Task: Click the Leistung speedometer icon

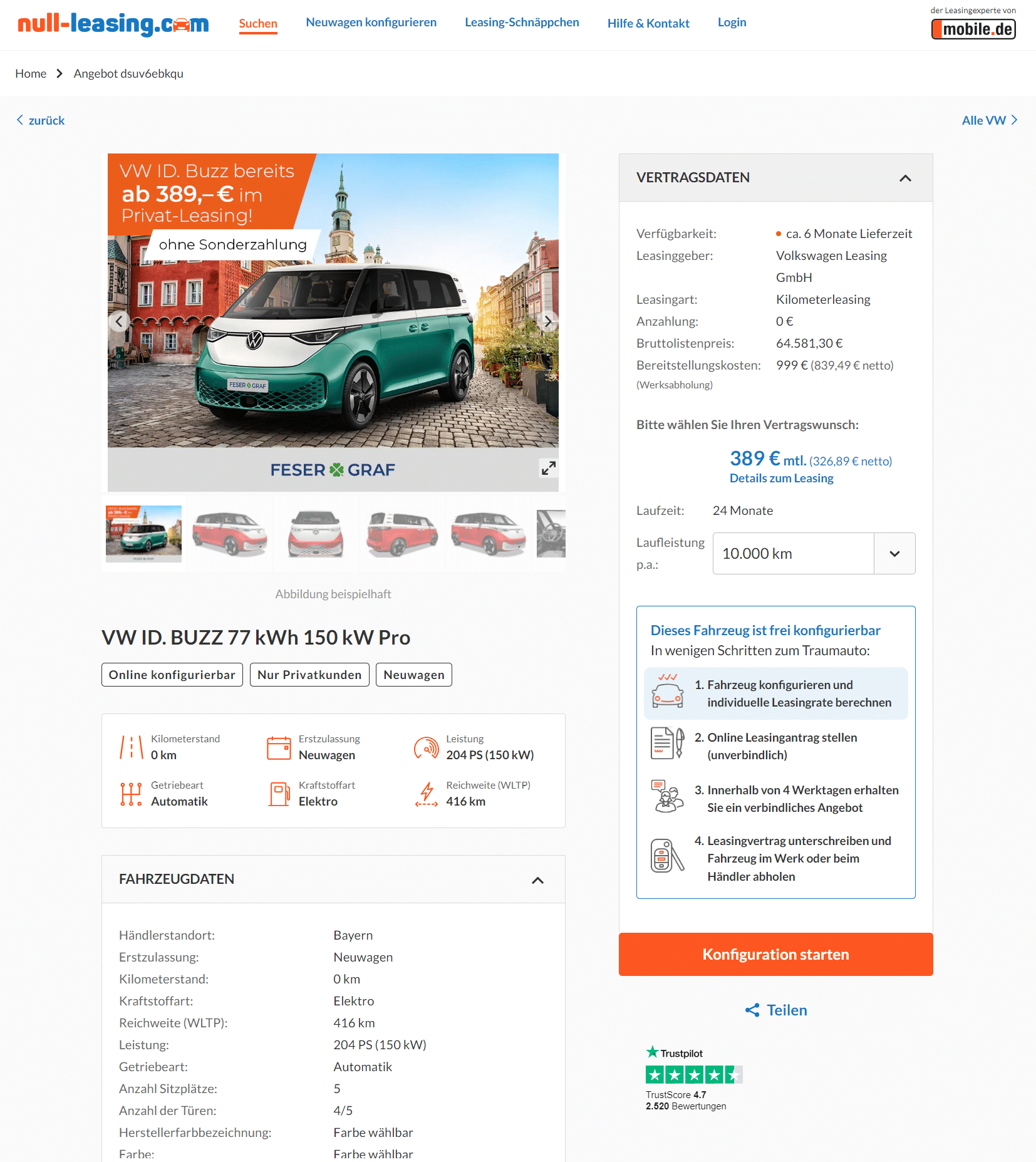Action: pos(427,747)
